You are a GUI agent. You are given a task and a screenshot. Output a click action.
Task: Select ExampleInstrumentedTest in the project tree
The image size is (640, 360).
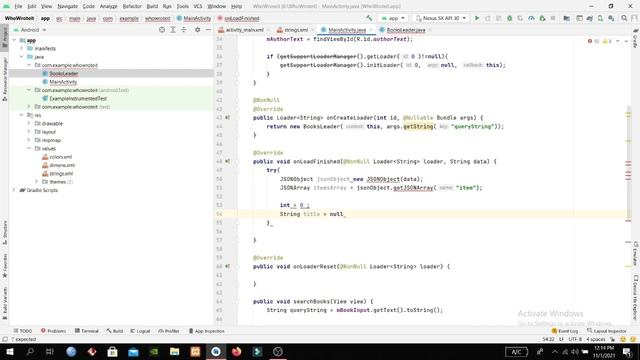coord(78,98)
